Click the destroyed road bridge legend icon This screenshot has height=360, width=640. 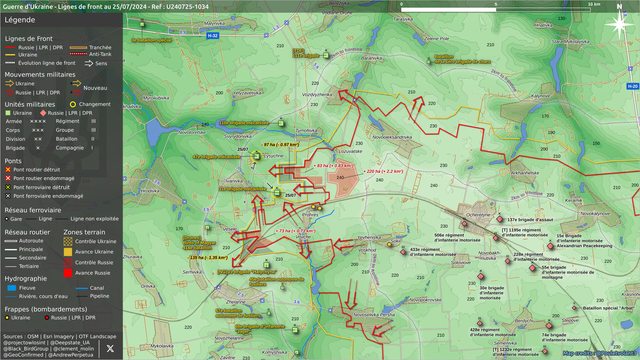point(8,169)
